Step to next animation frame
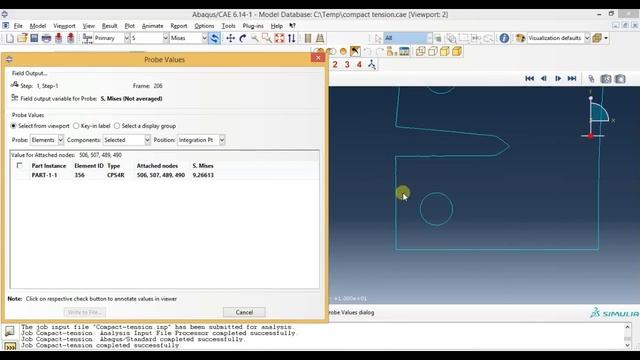The image size is (640, 360). 558,78
